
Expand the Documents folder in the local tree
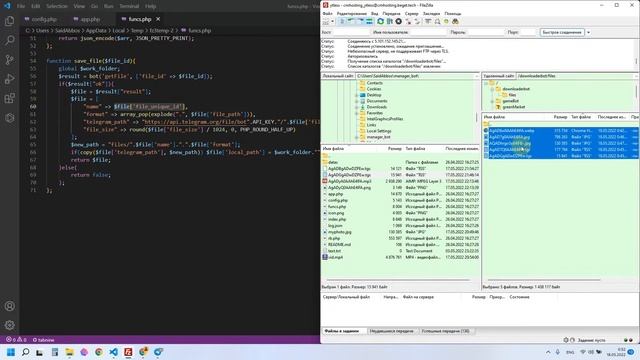[356, 101]
